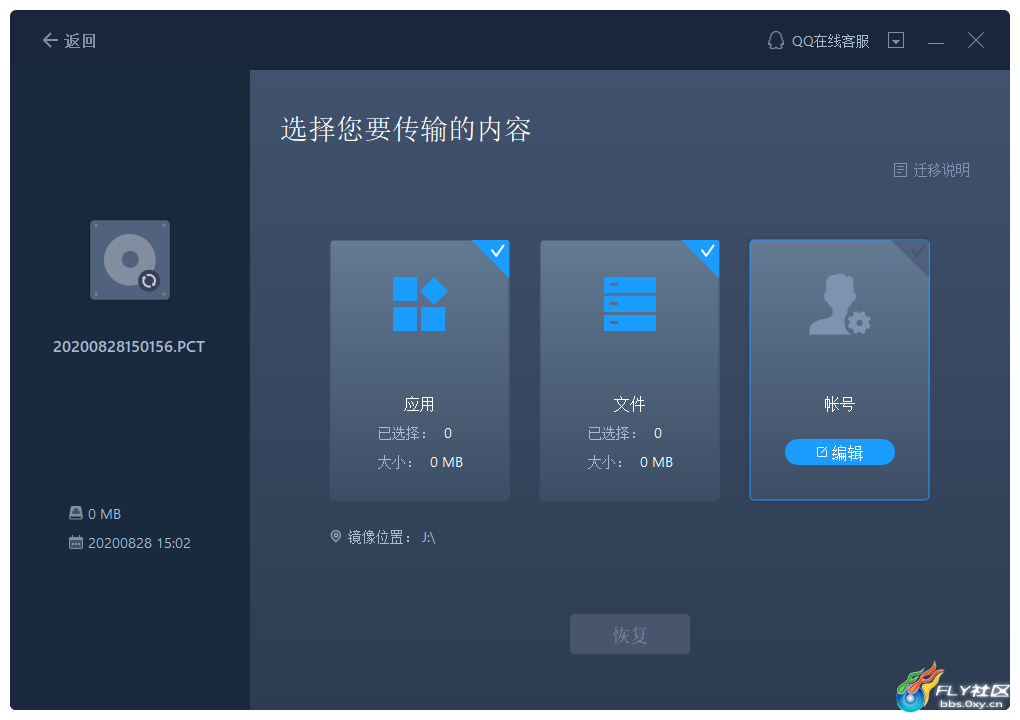Click 镜像位置 J:\ path text
This screenshot has width=1020, height=720.
[392, 537]
